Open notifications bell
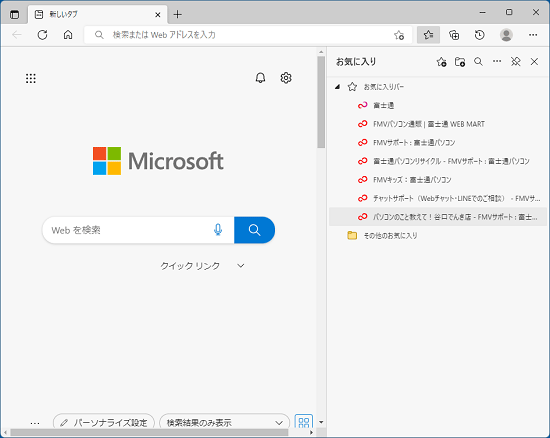This screenshot has height=438, width=550. pyautogui.click(x=260, y=78)
